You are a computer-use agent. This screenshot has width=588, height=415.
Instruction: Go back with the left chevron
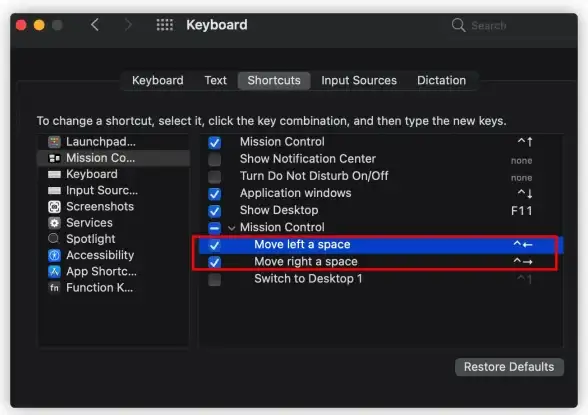(95, 25)
